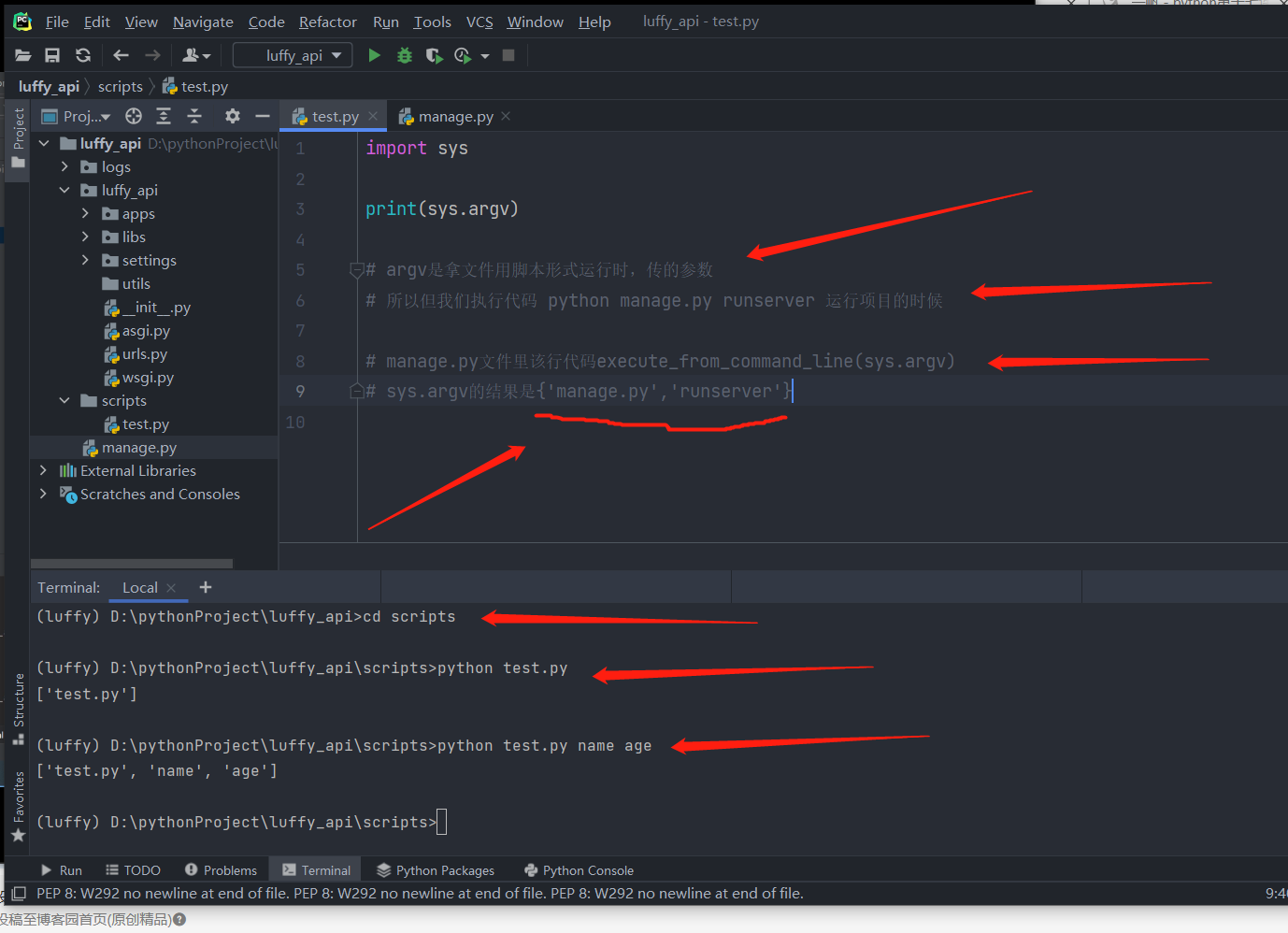
Task: Open Project panel settings gear
Action: click(x=233, y=116)
